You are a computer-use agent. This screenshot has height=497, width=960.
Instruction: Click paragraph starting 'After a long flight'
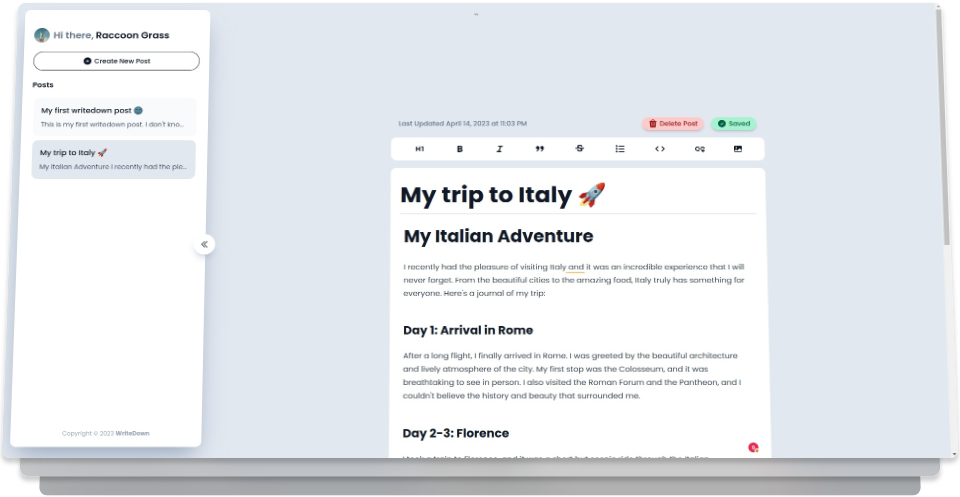[572, 376]
